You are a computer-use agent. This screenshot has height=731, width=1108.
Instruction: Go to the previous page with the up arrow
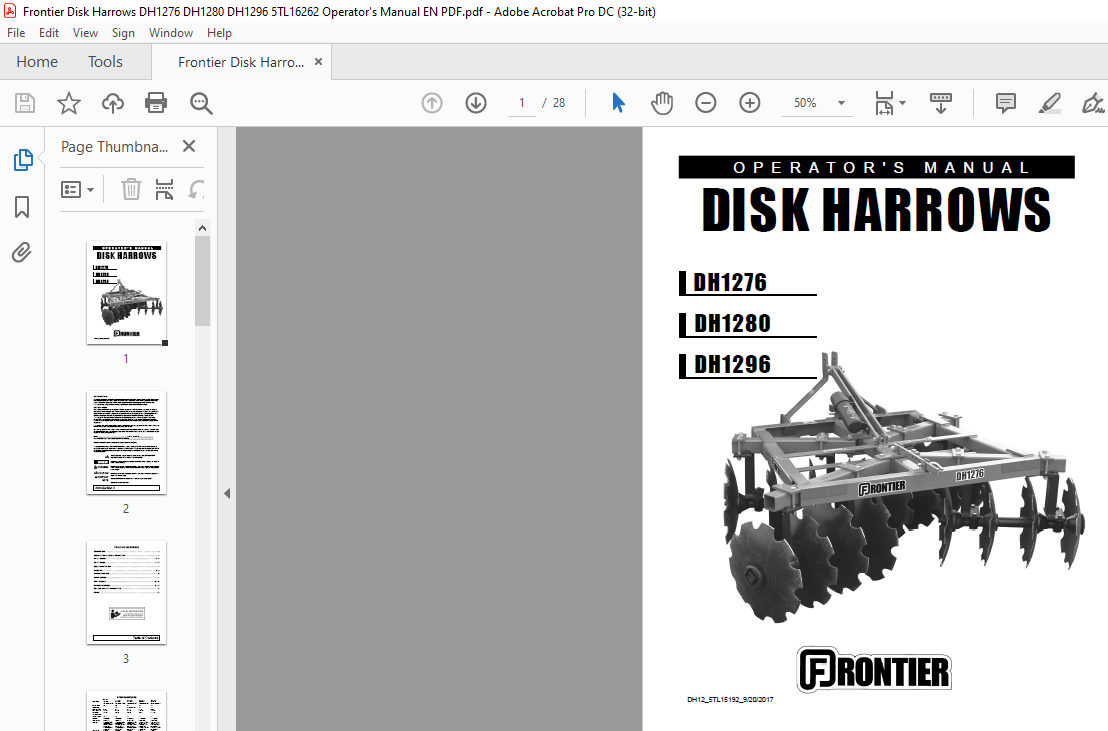pyautogui.click(x=432, y=103)
